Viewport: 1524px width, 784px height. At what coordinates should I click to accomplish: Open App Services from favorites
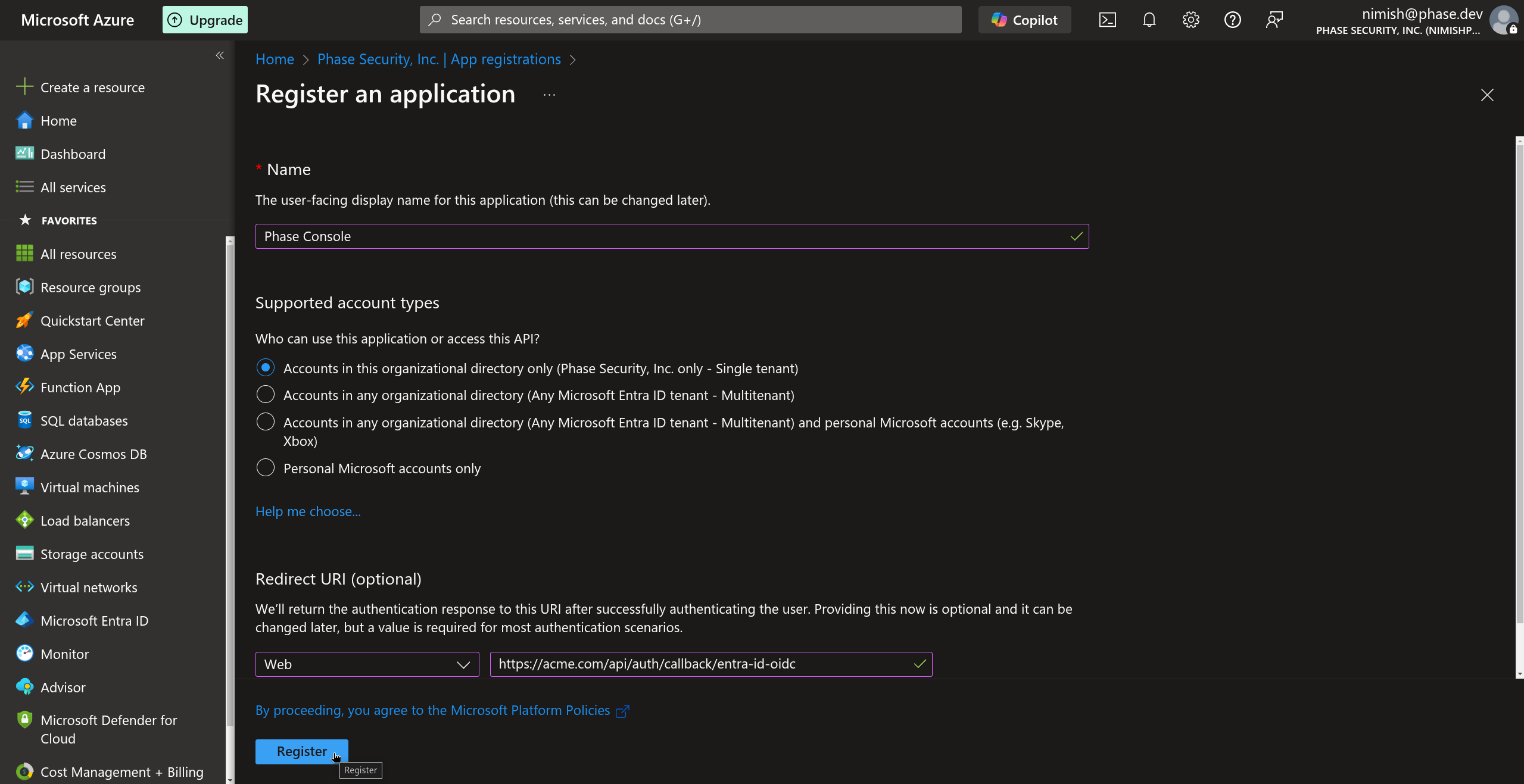tap(78, 354)
